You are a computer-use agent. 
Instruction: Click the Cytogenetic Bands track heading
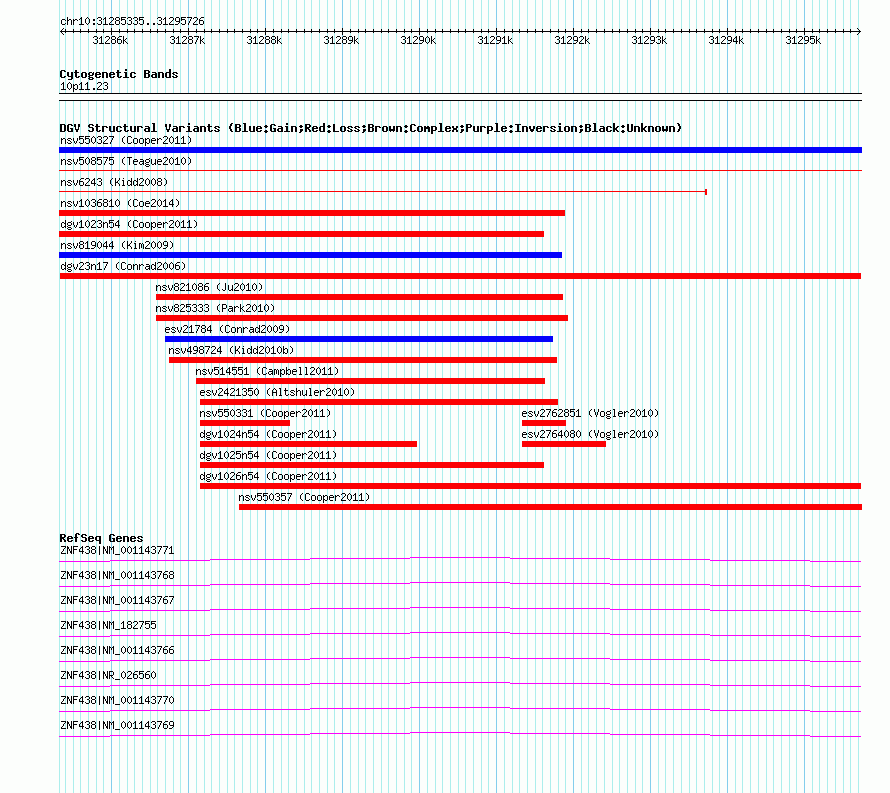point(119,74)
